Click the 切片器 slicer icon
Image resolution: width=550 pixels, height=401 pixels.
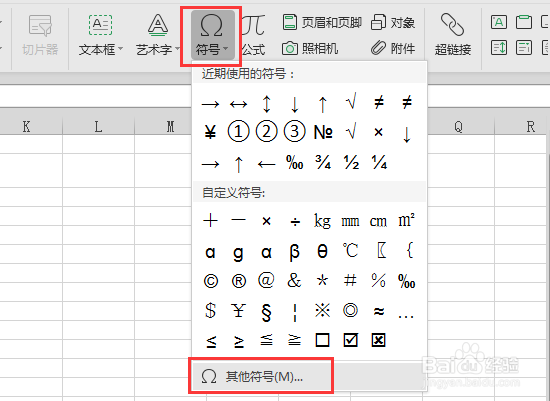pyautogui.click(x=40, y=35)
